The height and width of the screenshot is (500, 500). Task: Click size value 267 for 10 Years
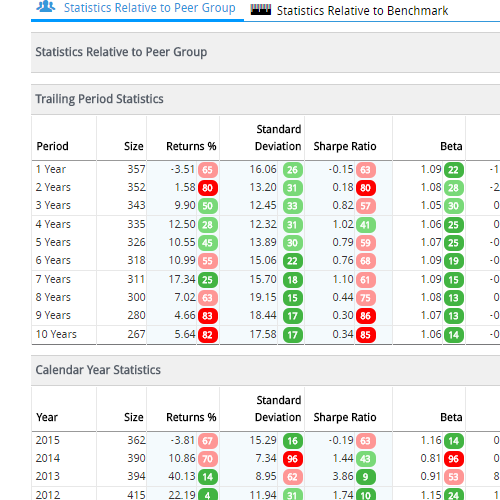[x=136, y=334]
